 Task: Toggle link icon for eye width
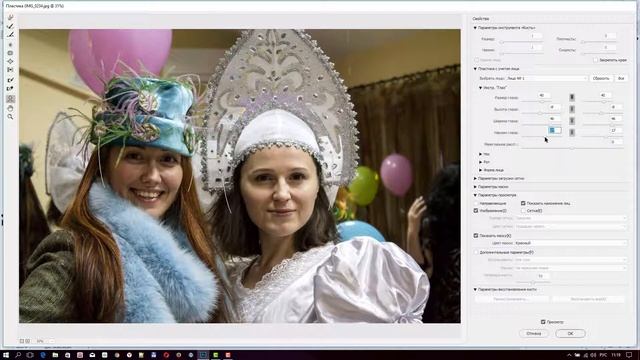pos(572,121)
